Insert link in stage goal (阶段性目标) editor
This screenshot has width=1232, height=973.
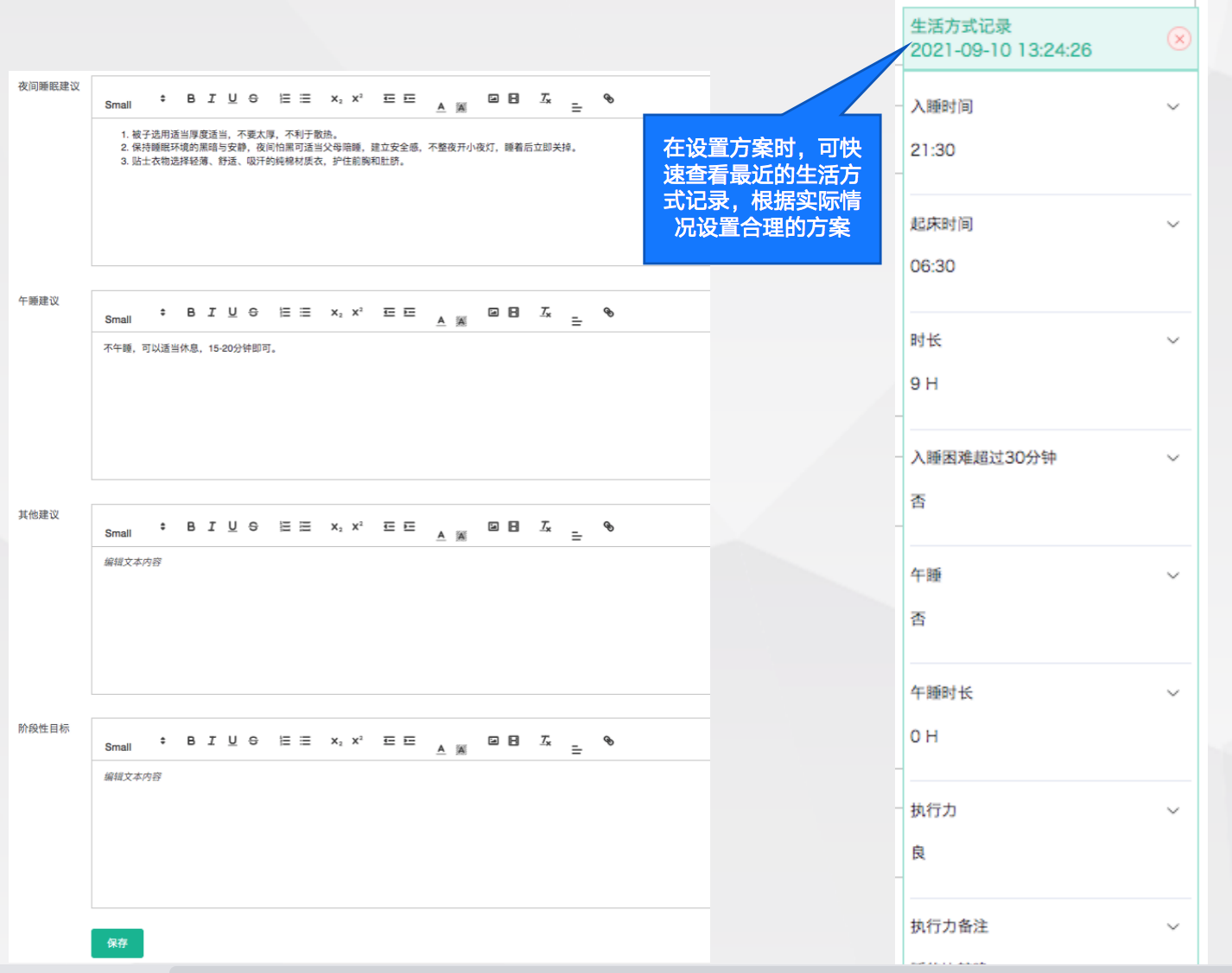pyautogui.click(x=609, y=741)
